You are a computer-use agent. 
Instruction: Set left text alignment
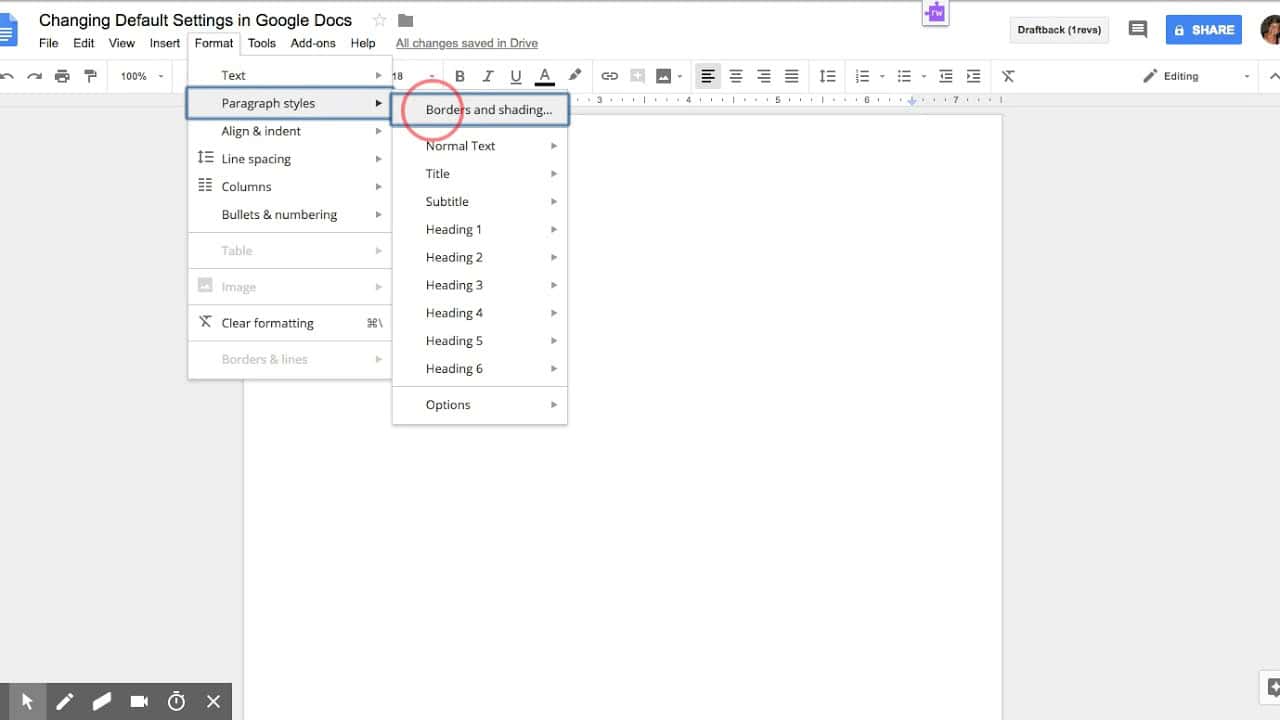tap(708, 76)
